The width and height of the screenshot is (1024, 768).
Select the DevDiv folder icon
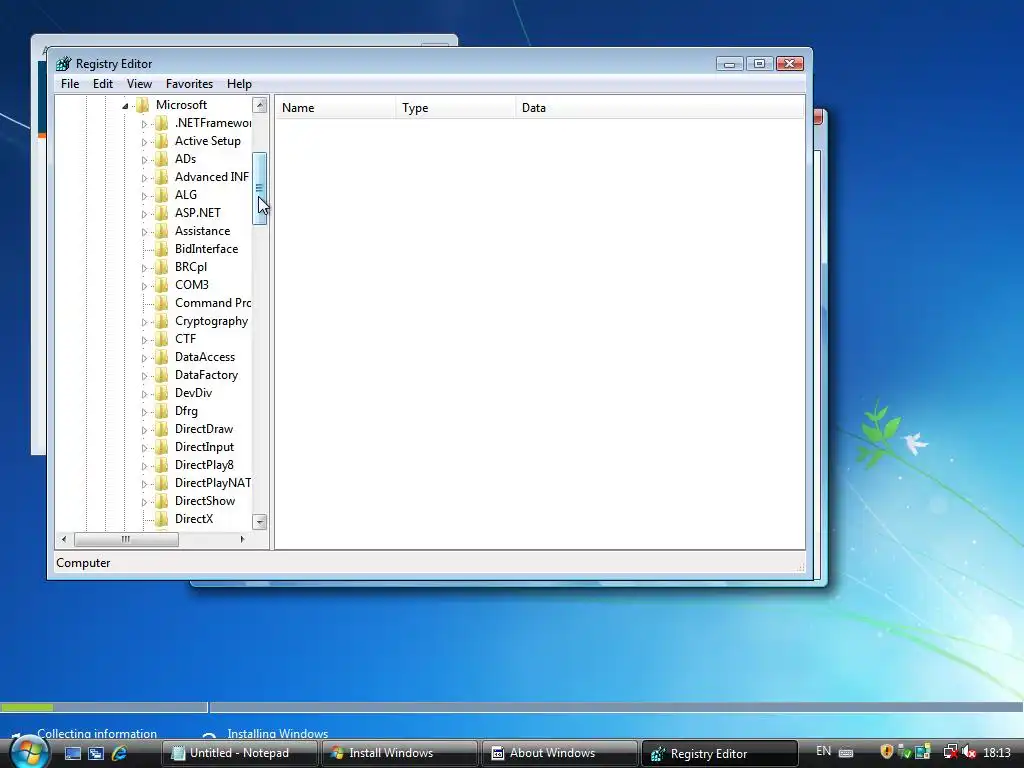[161, 393]
